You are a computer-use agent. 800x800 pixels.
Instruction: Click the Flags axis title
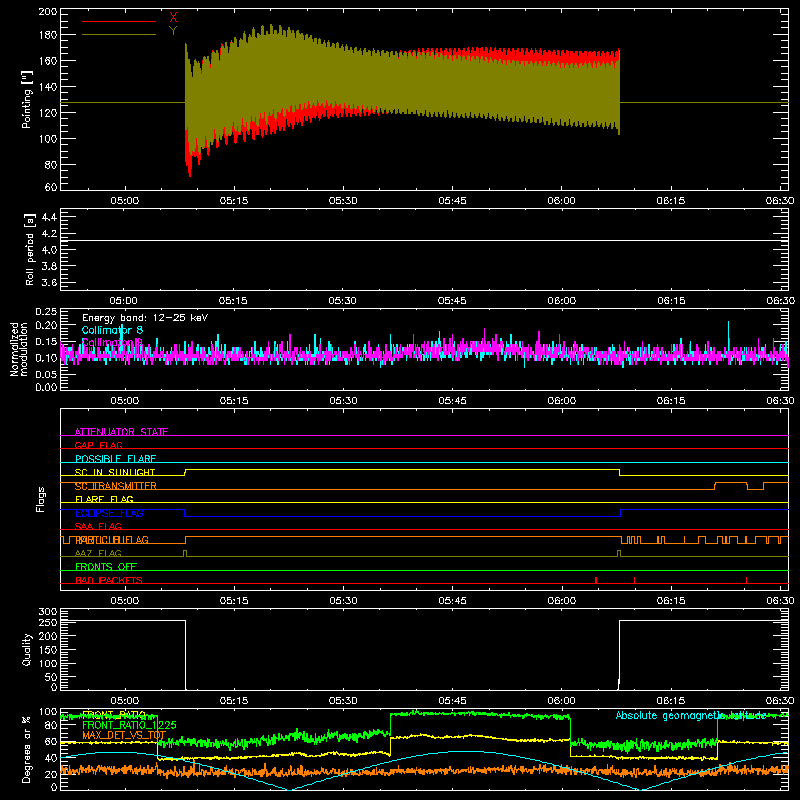coord(41,499)
